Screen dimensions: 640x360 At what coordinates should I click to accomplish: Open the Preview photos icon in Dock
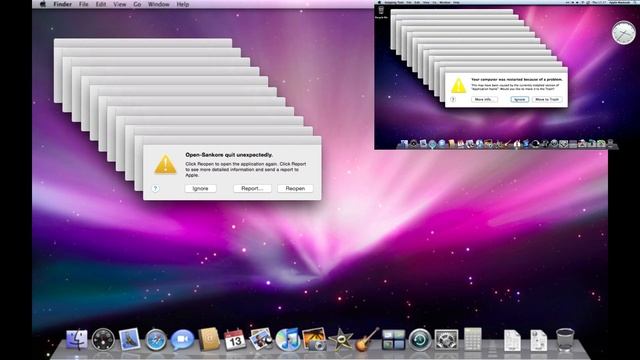click(x=261, y=339)
